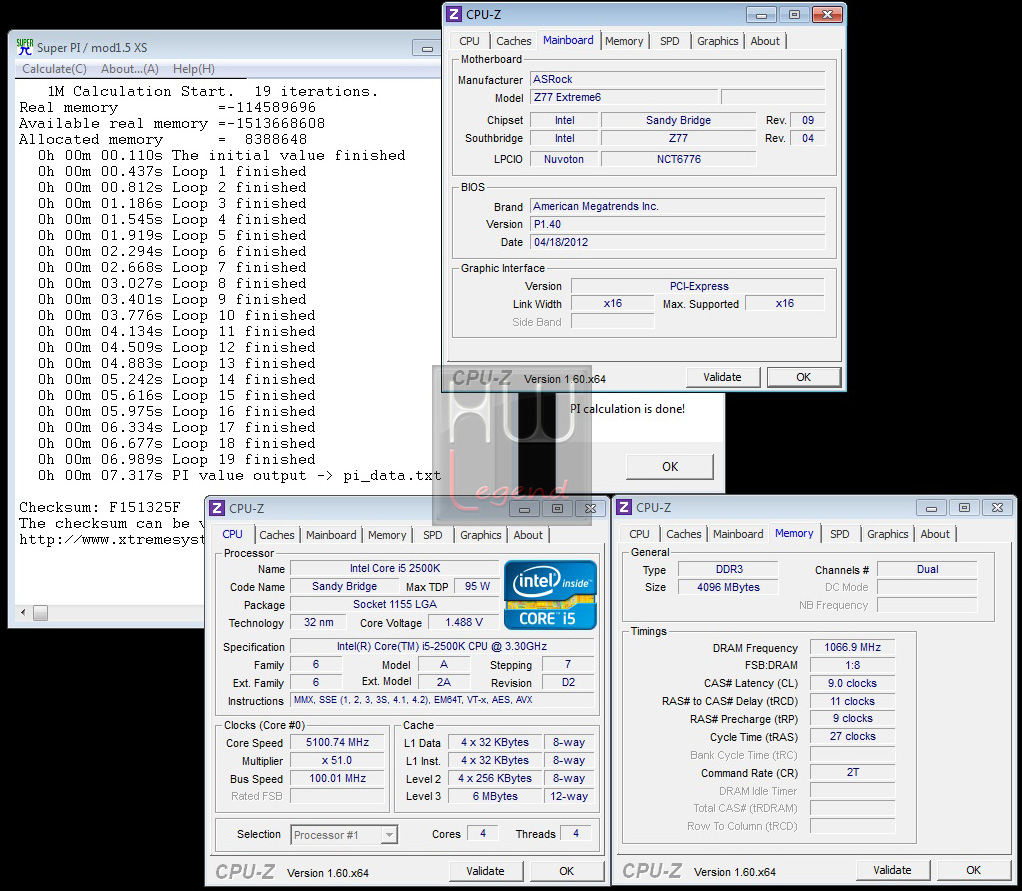This screenshot has height=891, width=1022.
Task: Open the Graphics tab in the i5 2500K processor CPU-Z window
Action: point(480,535)
